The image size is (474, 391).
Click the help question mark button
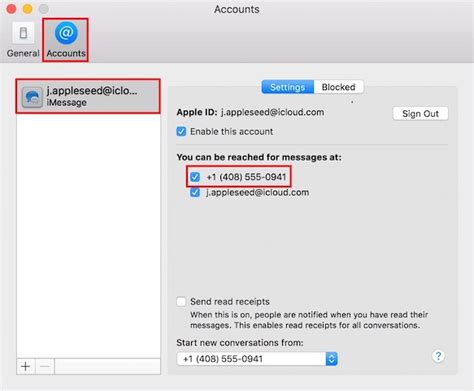pyautogui.click(x=438, y=356)
